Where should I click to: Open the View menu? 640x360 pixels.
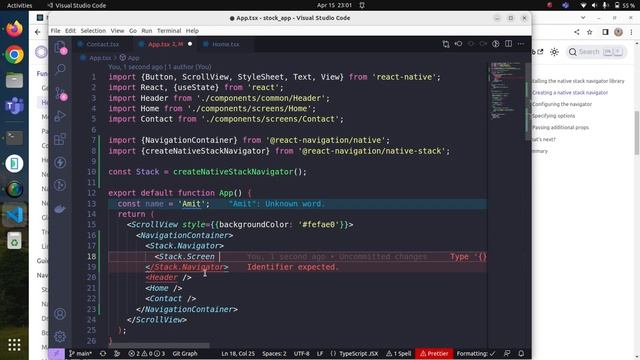click(117, 31)
